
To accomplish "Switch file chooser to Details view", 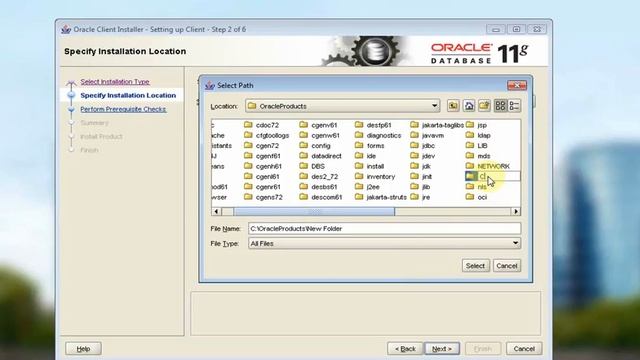I will click(x=514, y=106).
